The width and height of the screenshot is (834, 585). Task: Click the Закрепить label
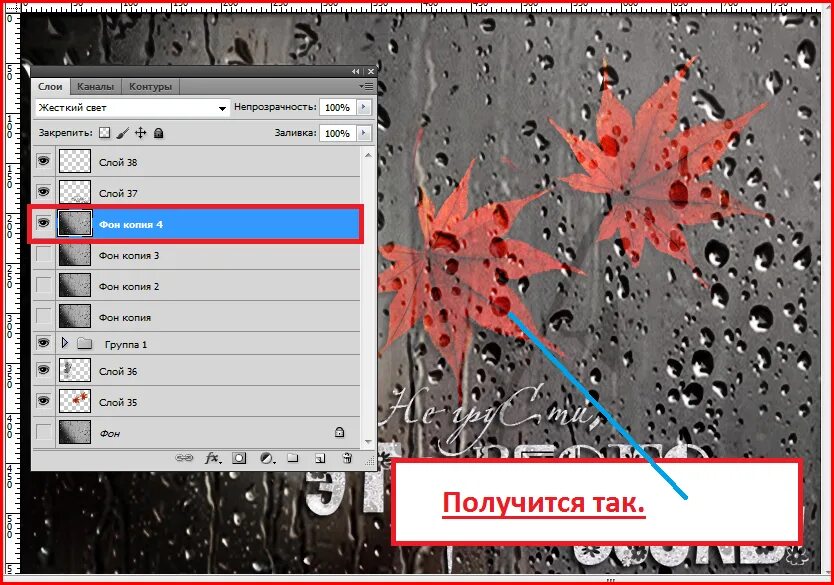[65, 133]
